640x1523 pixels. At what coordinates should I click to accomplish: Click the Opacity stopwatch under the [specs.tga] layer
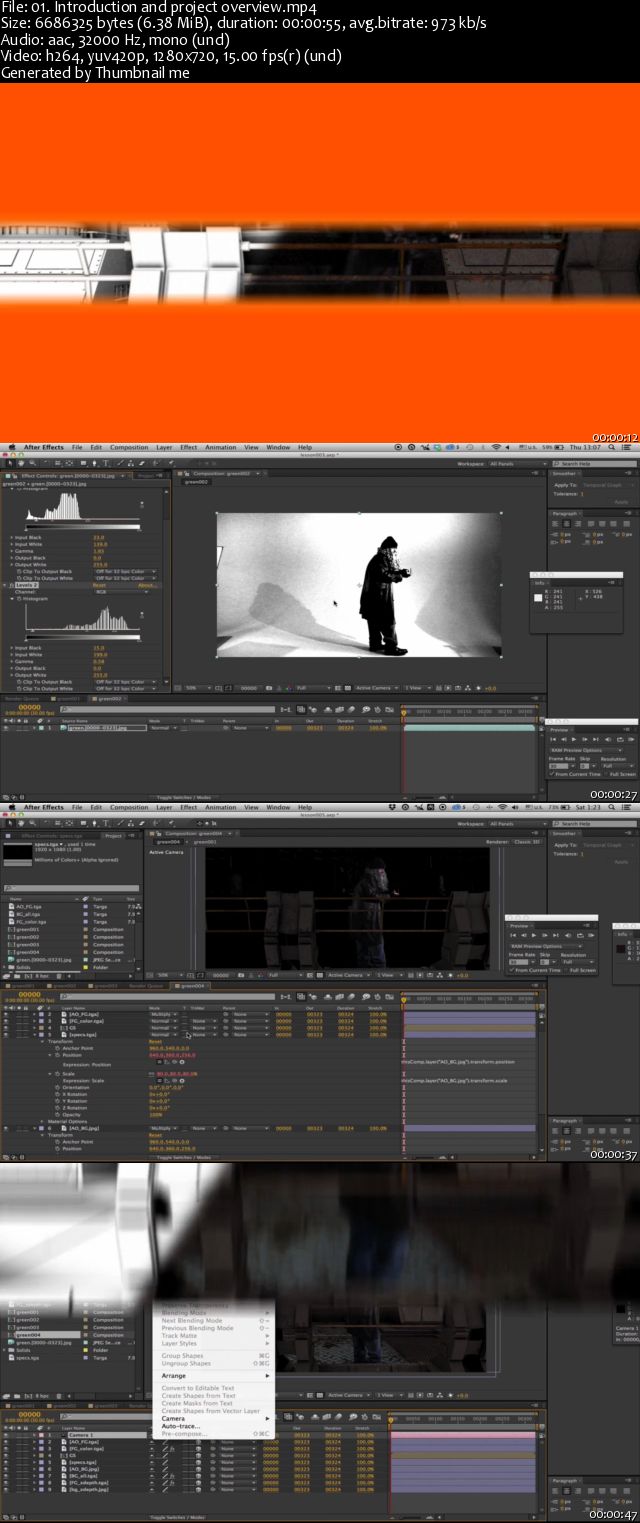pos(55,1114)
